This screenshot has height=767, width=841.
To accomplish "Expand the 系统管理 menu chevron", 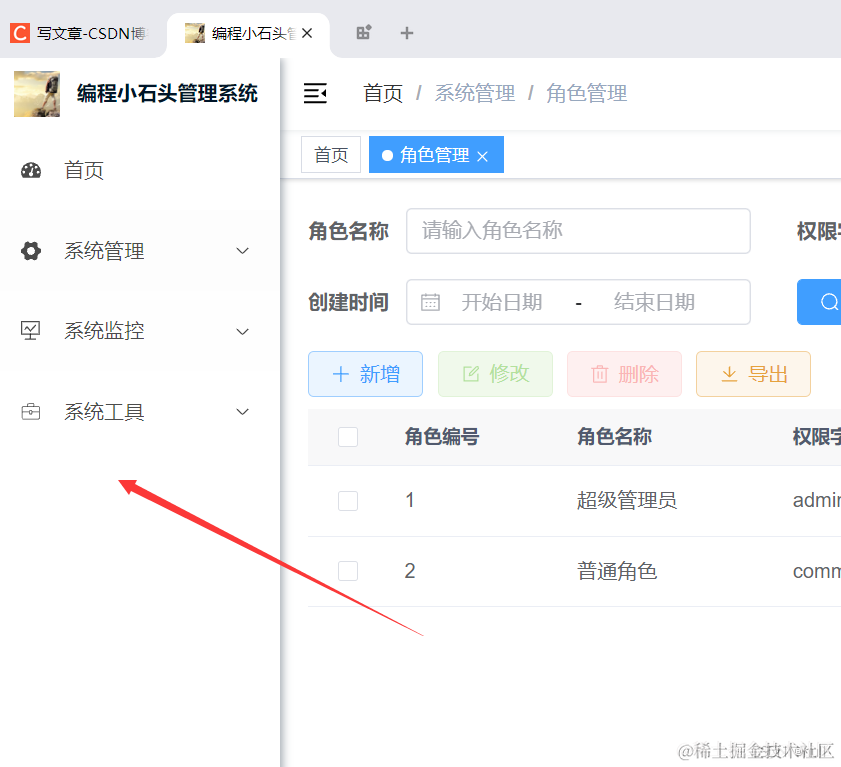I will [x=242, y=251].
